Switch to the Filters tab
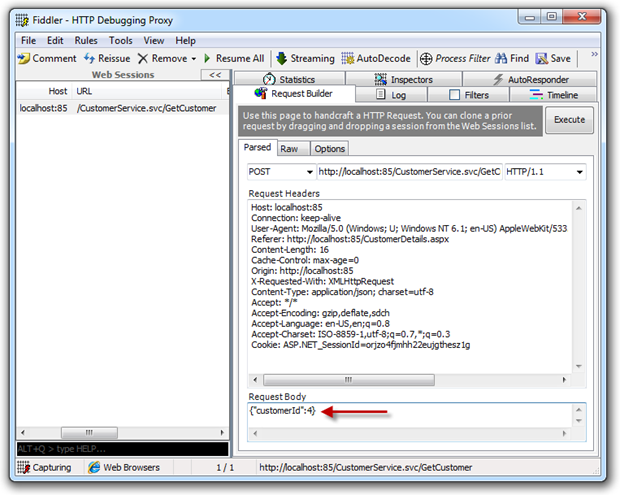Viewport: 620px width, 495px height. (469, 95)
